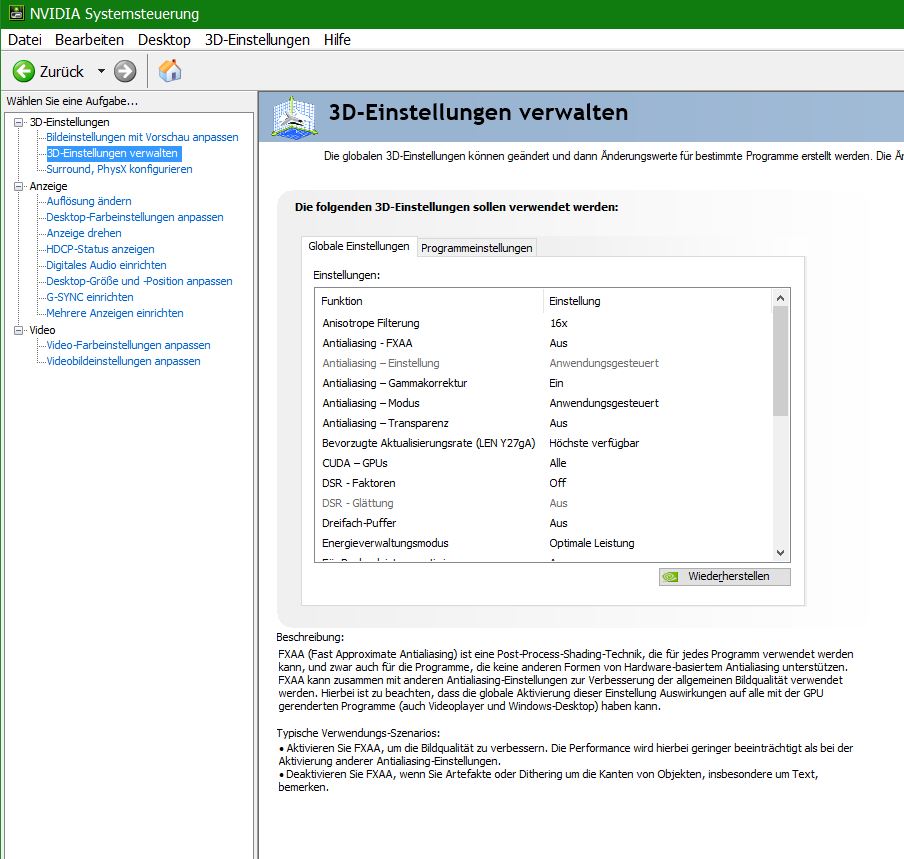Viewport: 904px width, 859px height.
Task: Open the Bearbeiten menu
Action: [89, 40]
